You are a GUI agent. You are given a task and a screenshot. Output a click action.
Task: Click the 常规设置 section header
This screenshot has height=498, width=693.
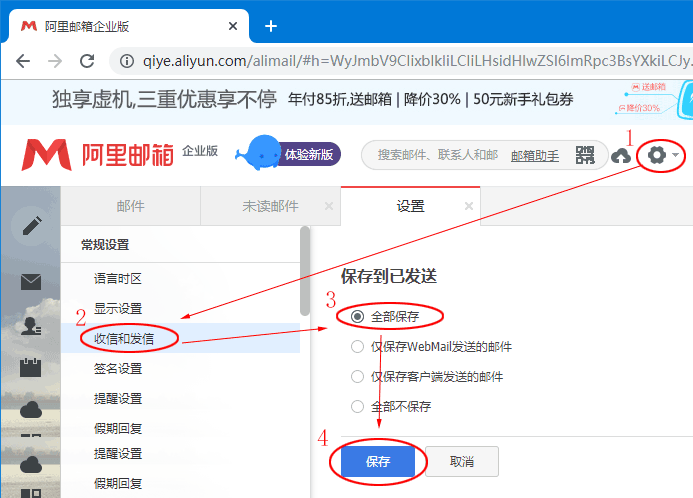click(x=105, y=244)
